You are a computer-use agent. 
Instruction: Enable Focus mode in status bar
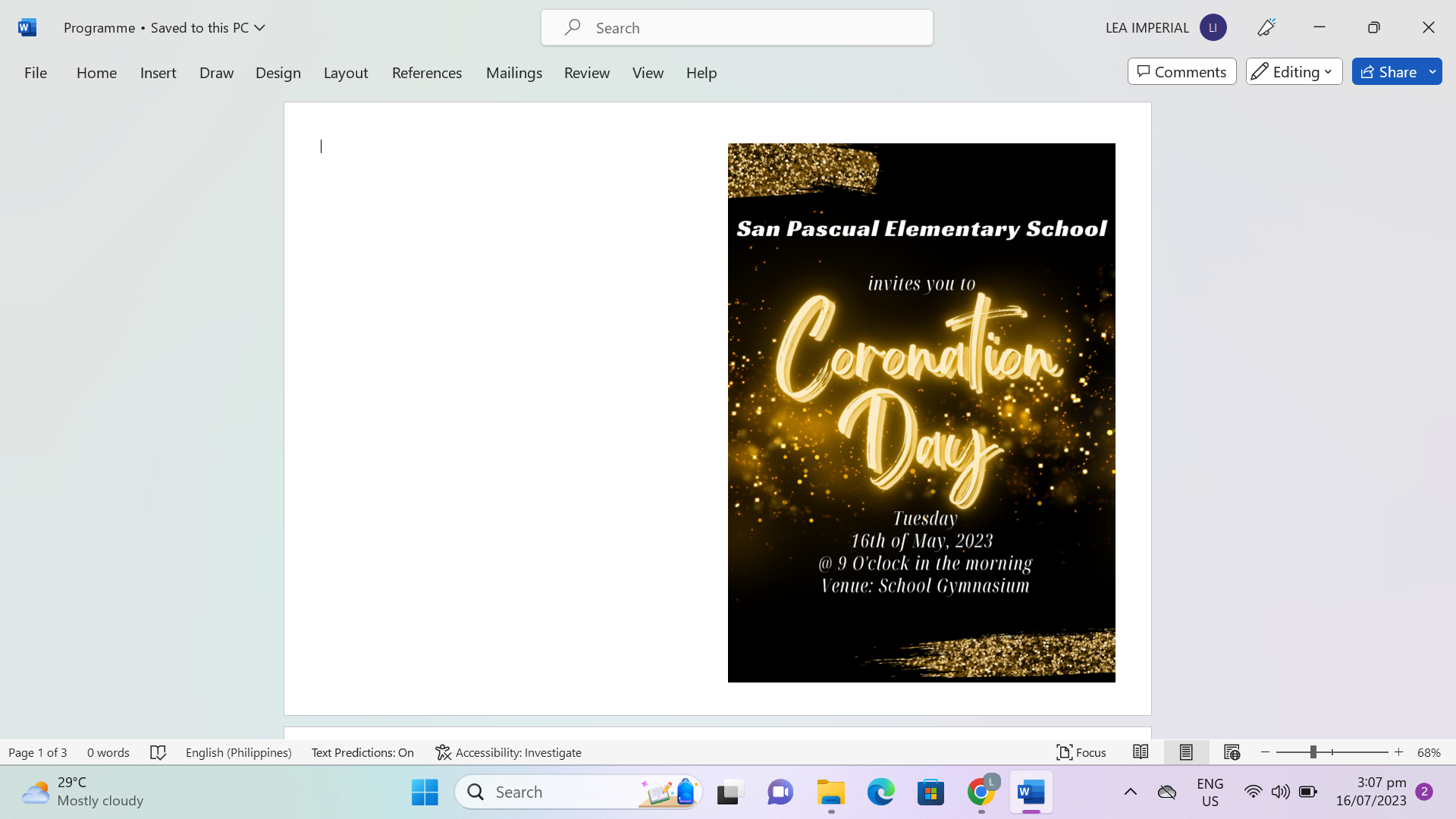click(x=1081, y=752)
